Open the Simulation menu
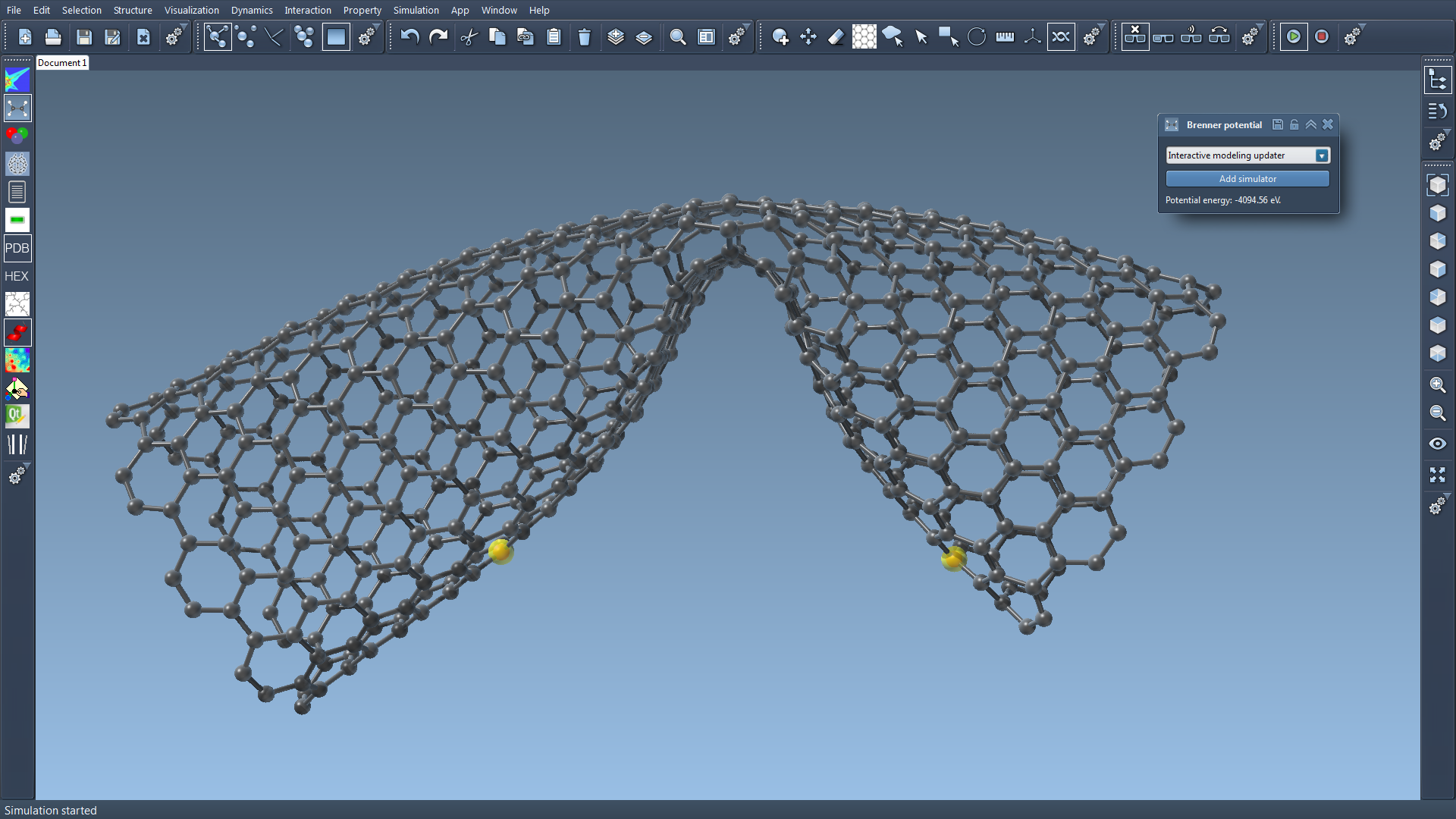Screen dimensions: 1456x819 416,10
